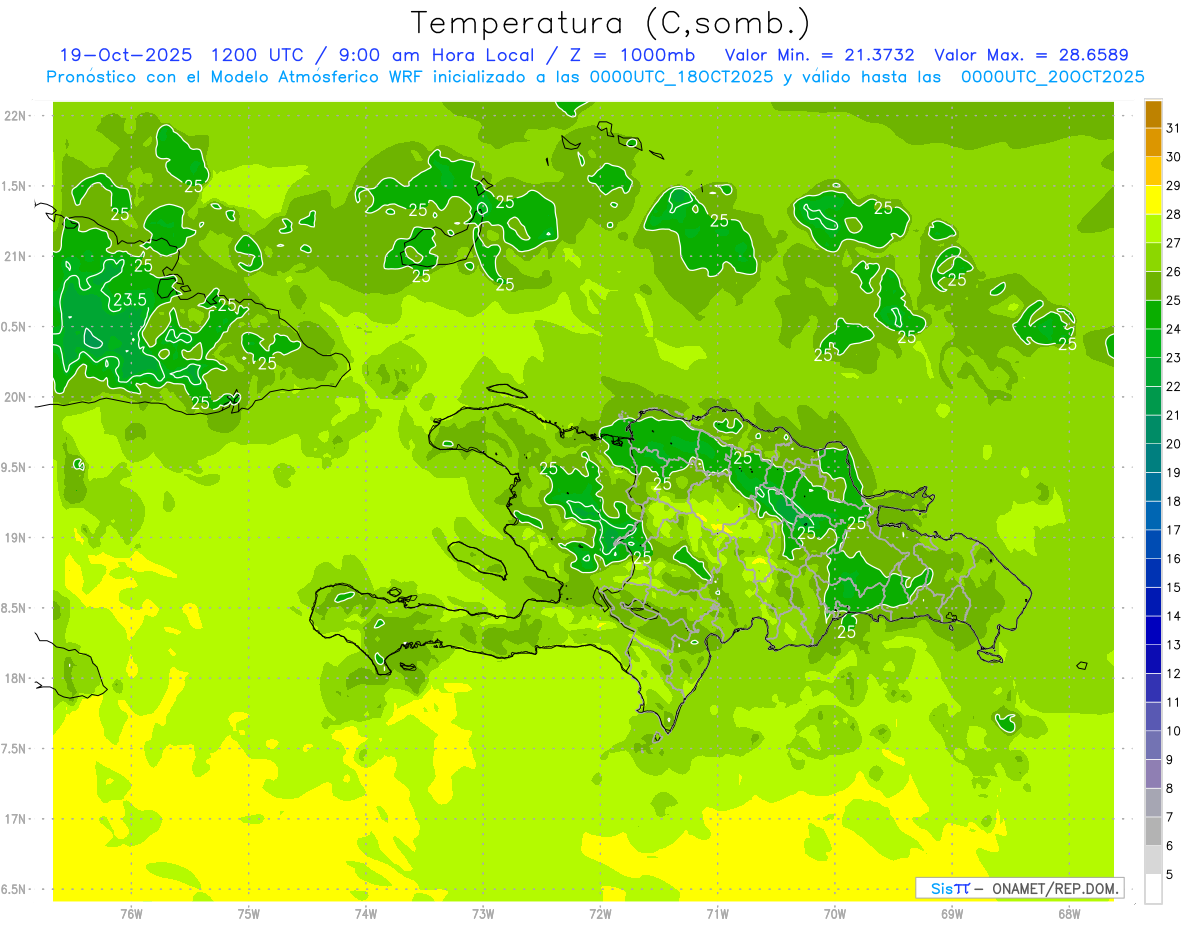Click the "7.5N" latitude axis label
The width and height of the screenshot is (1200, 927).
tap(14, 749)
